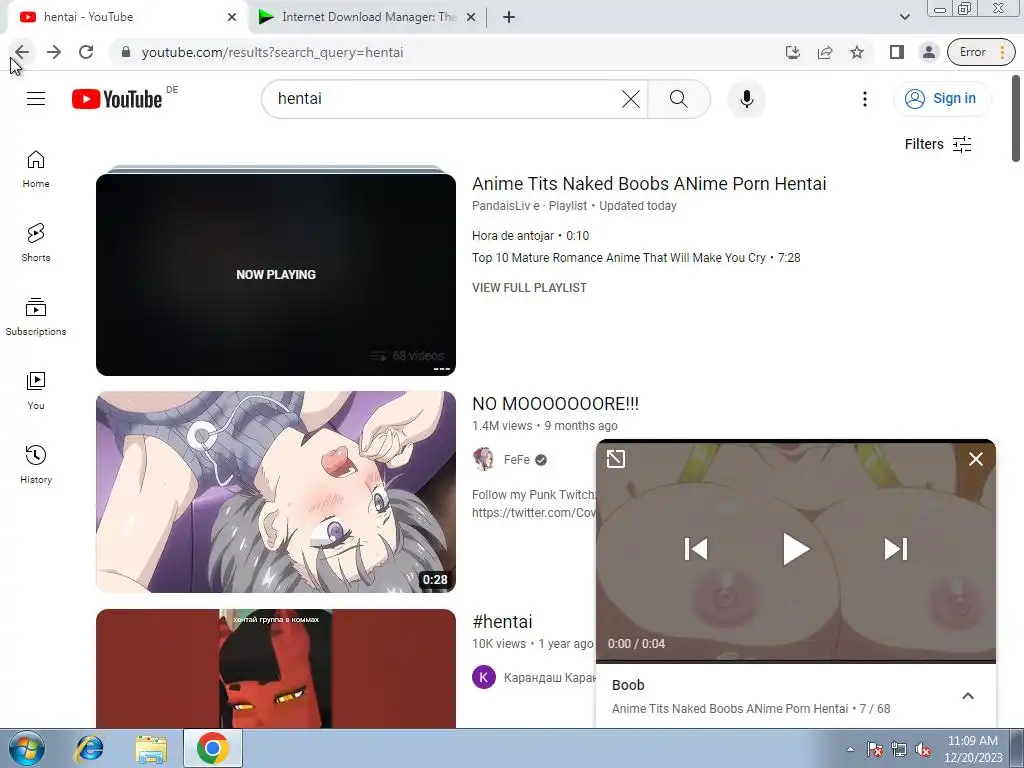Reload the page
The image size is (1024, 768).
point(86,52)
